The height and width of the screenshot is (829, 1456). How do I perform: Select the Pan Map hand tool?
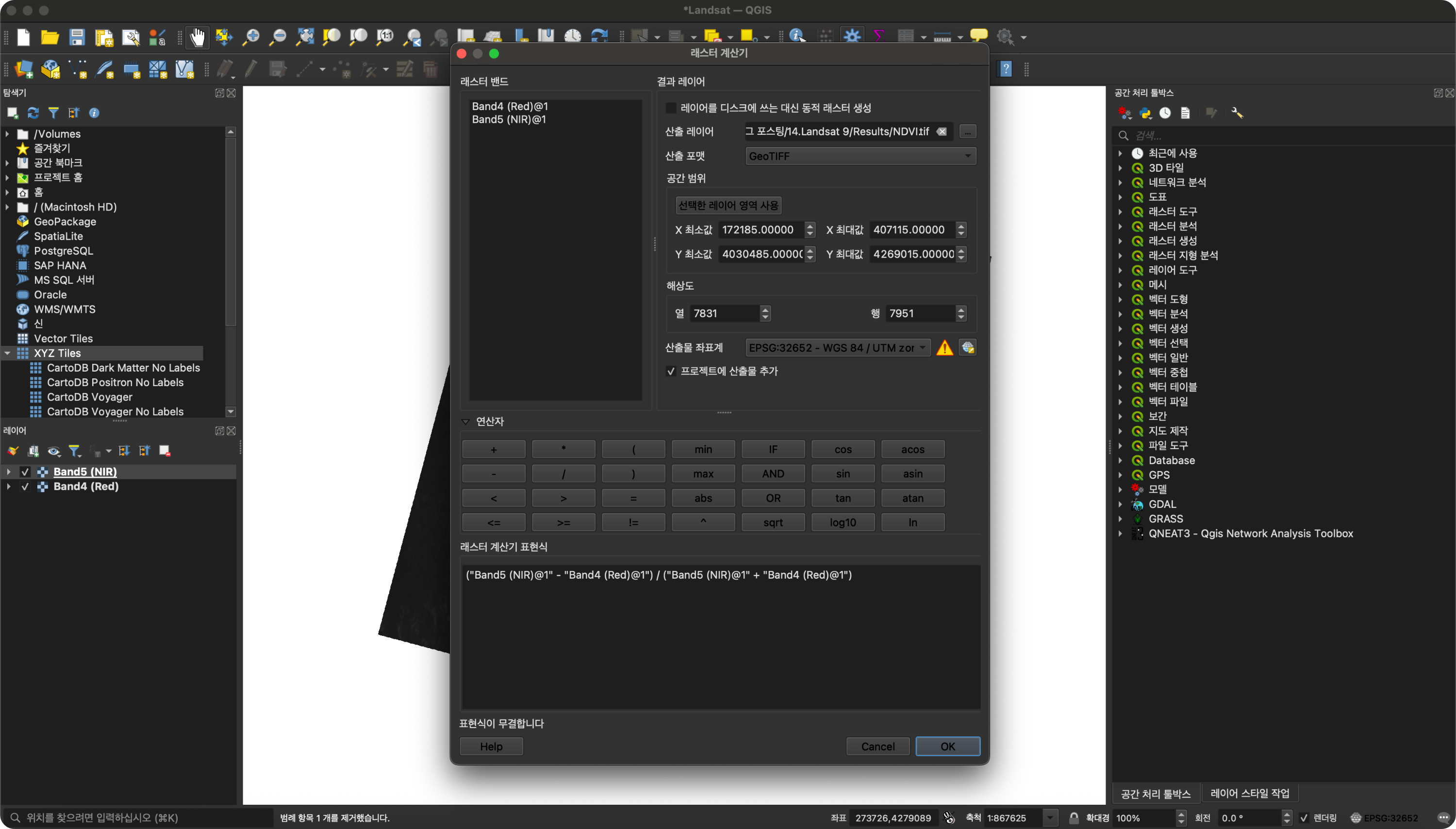coord(197,37)
